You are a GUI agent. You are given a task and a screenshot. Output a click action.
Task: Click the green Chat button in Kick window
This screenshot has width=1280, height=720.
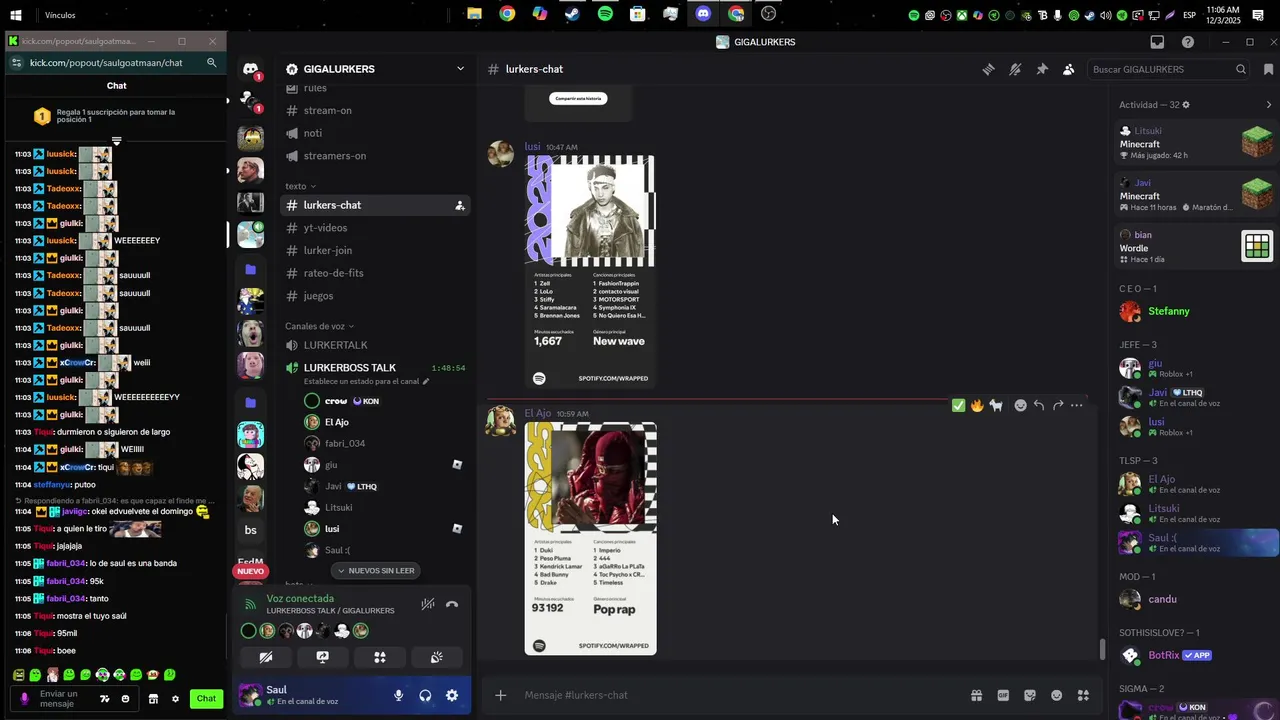(x=206, y=699)
